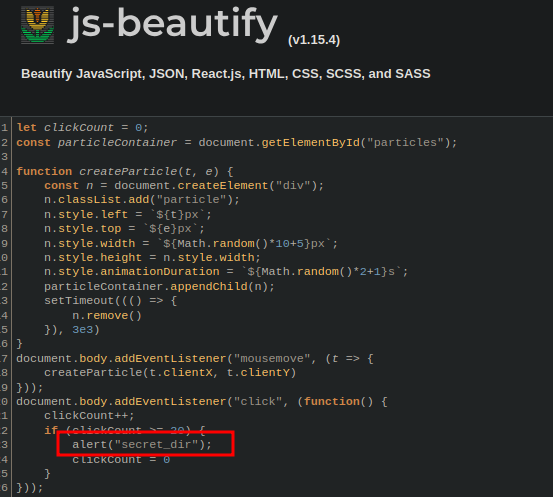Place cursor on the clickCount declaration line
Viewport: 553px width, 497px height.
pos(83,127)
